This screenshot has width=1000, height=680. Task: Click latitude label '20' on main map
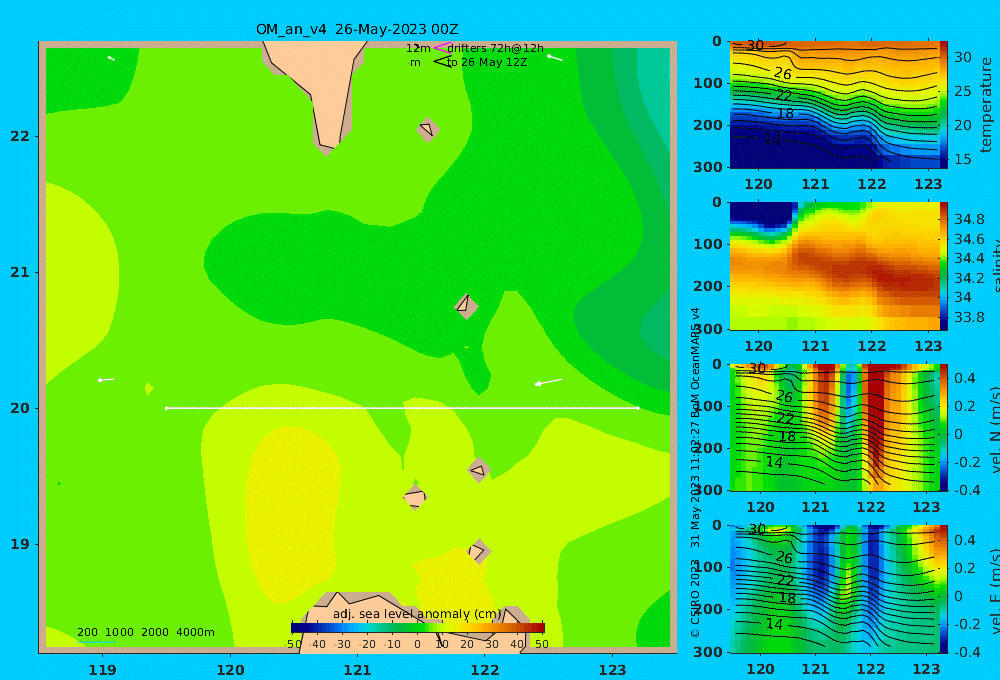(x=20, y=408)
